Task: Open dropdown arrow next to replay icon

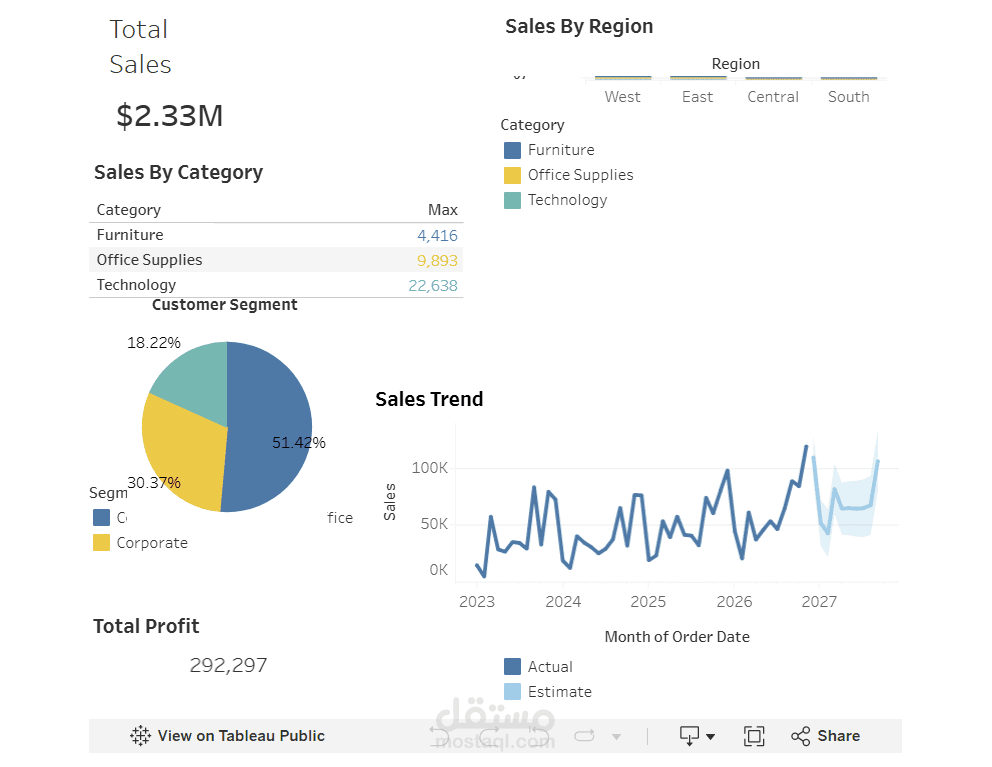Action: click(x=616, y=737)
